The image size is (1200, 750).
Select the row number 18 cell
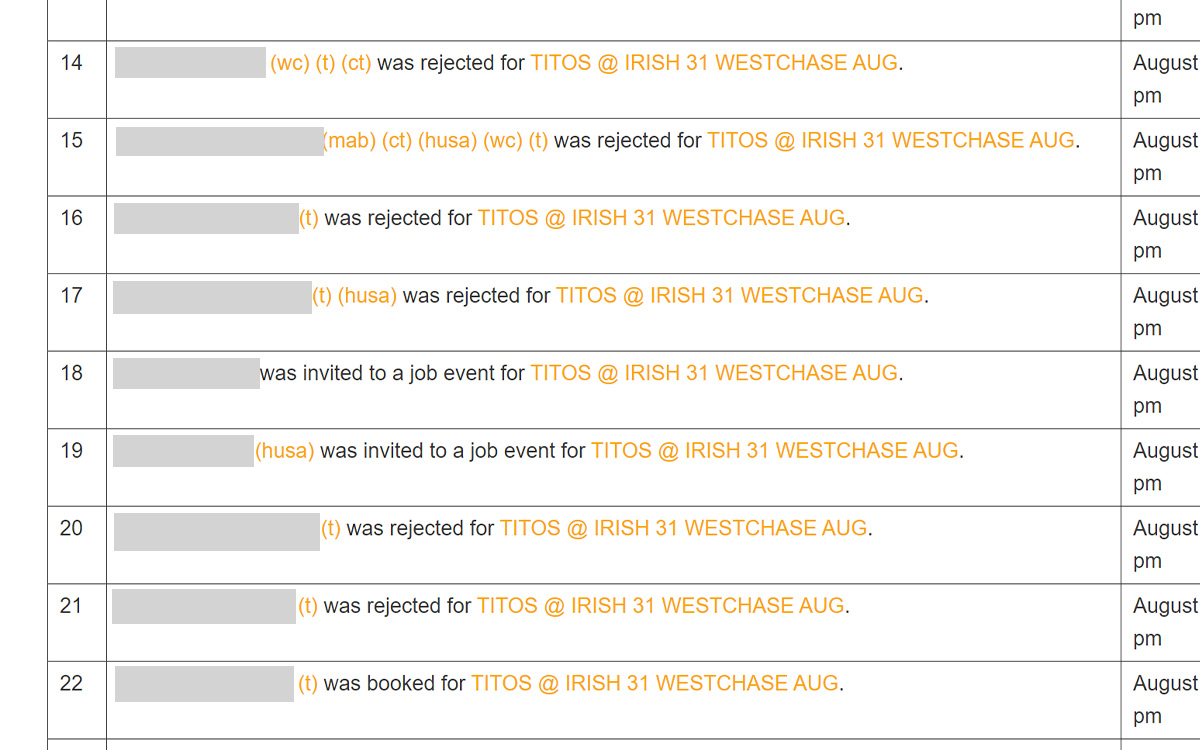(77, 390)
